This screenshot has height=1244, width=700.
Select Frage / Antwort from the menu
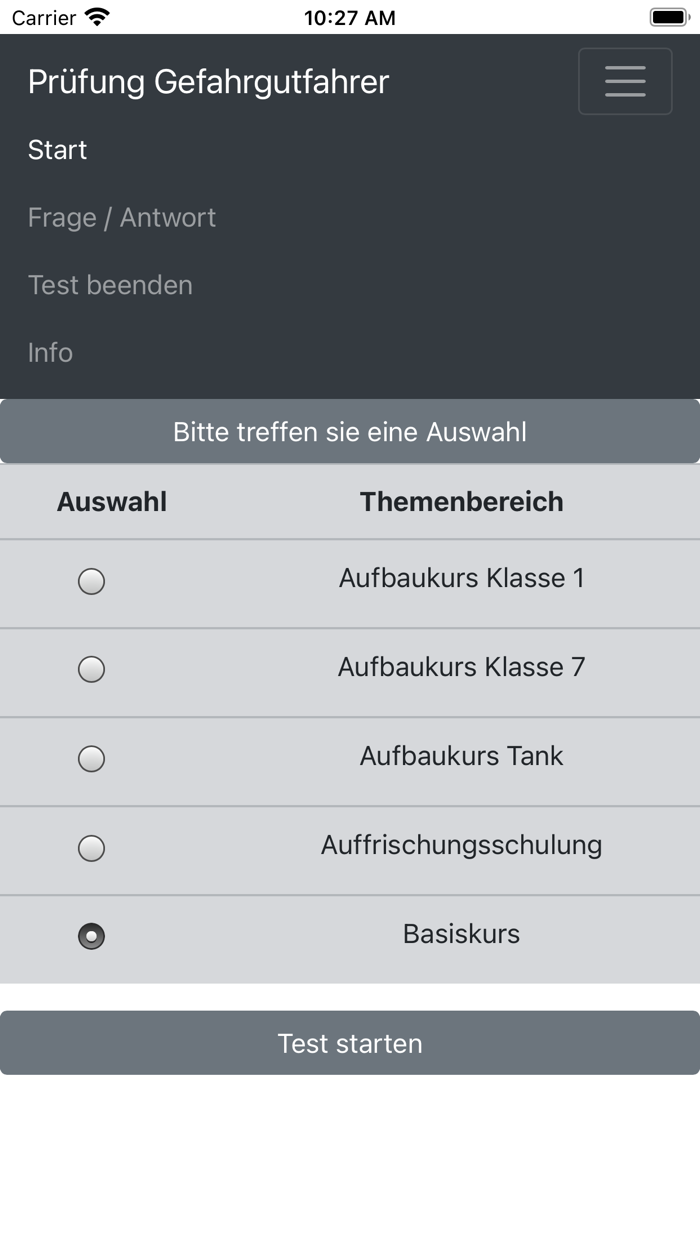pos(122,217)
